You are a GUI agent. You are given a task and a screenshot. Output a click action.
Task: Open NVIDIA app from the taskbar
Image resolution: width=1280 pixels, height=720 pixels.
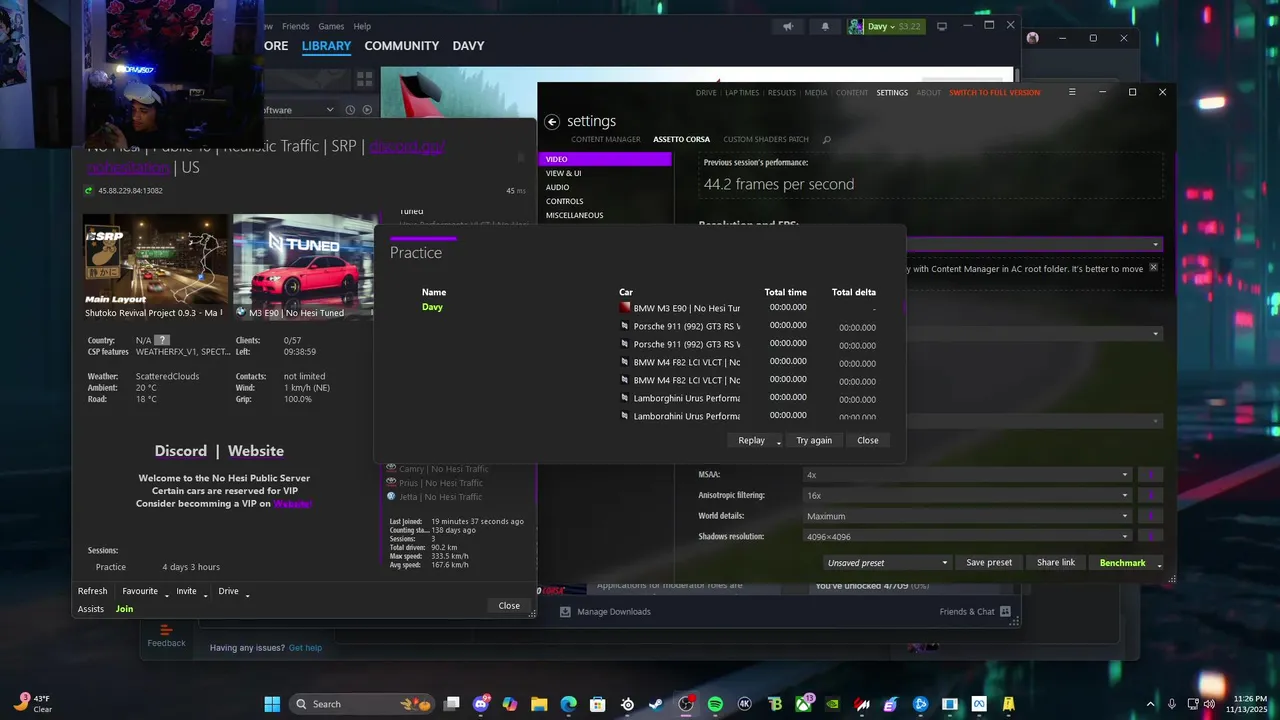(x=832, y=704)
